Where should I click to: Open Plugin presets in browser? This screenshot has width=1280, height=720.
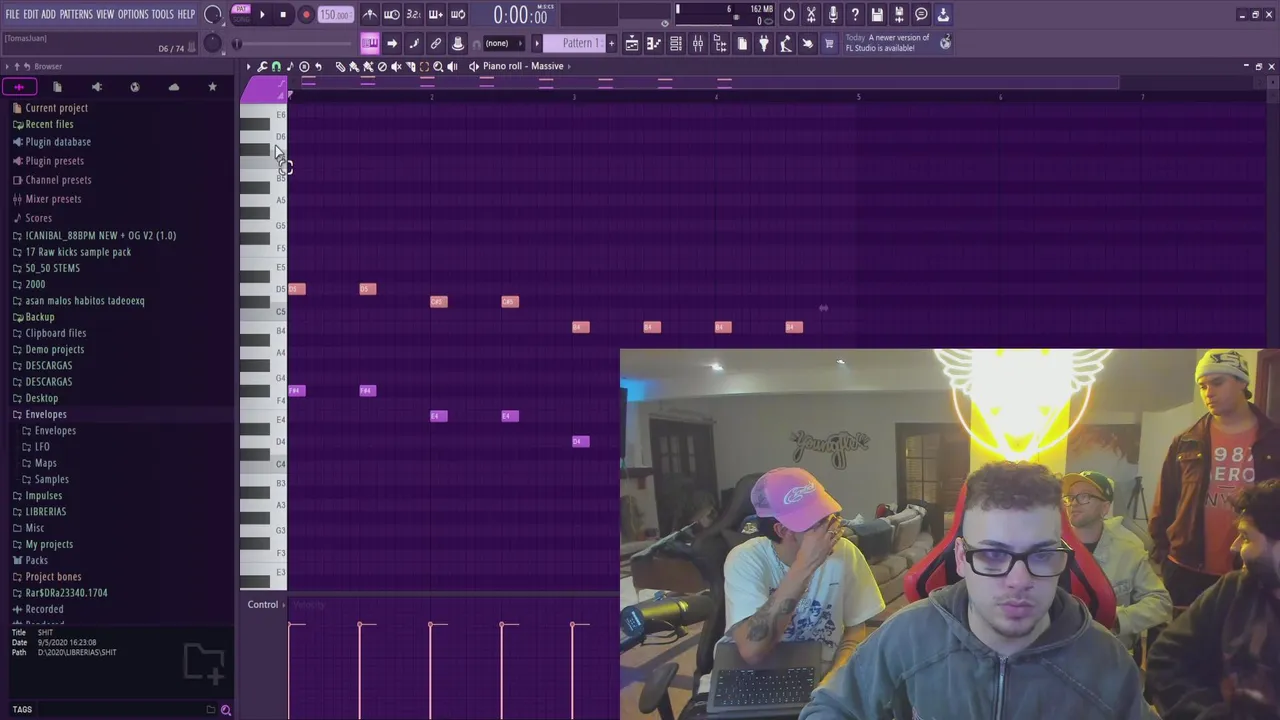pos(55,161)
